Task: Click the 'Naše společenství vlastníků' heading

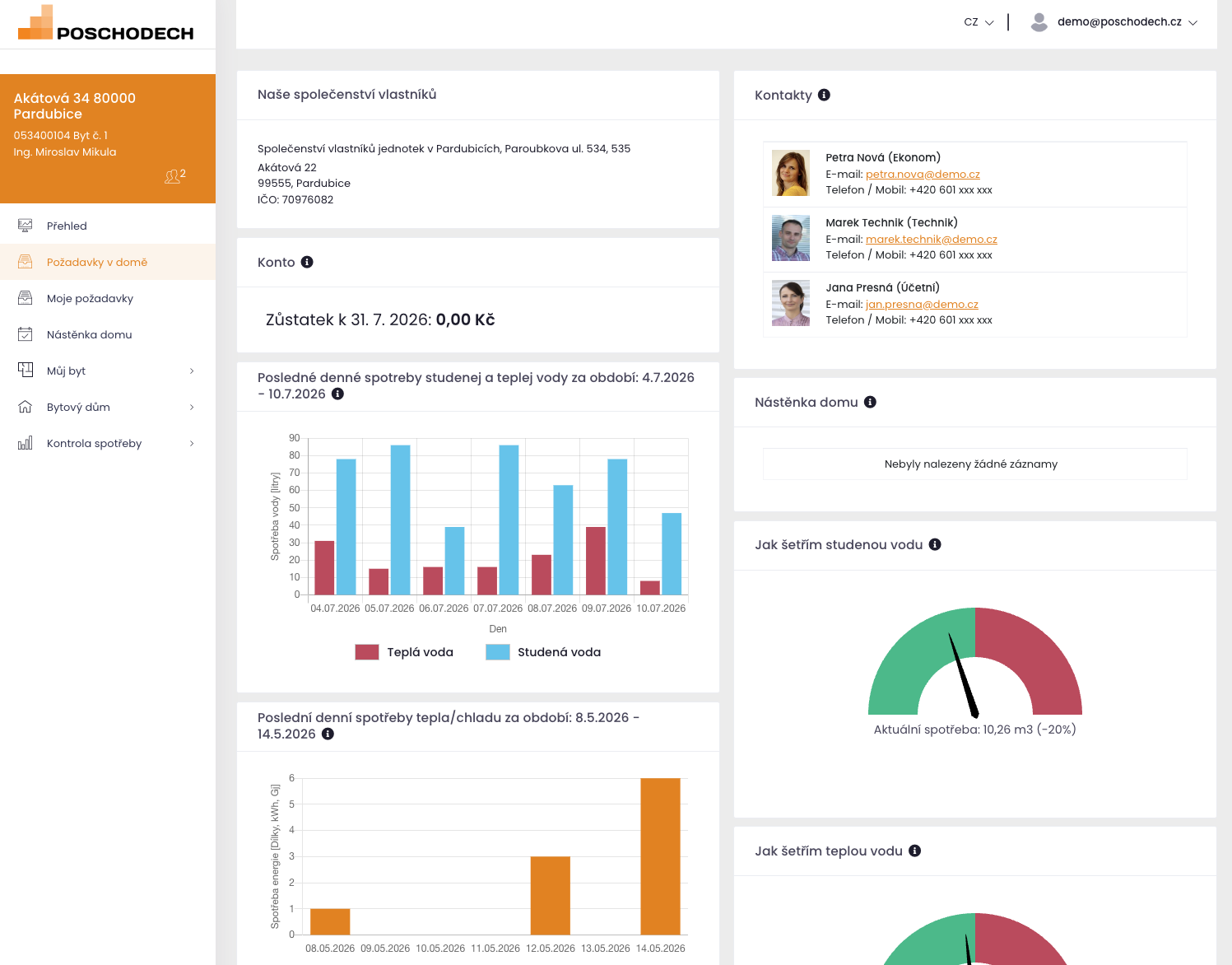Action: point(347,95)
